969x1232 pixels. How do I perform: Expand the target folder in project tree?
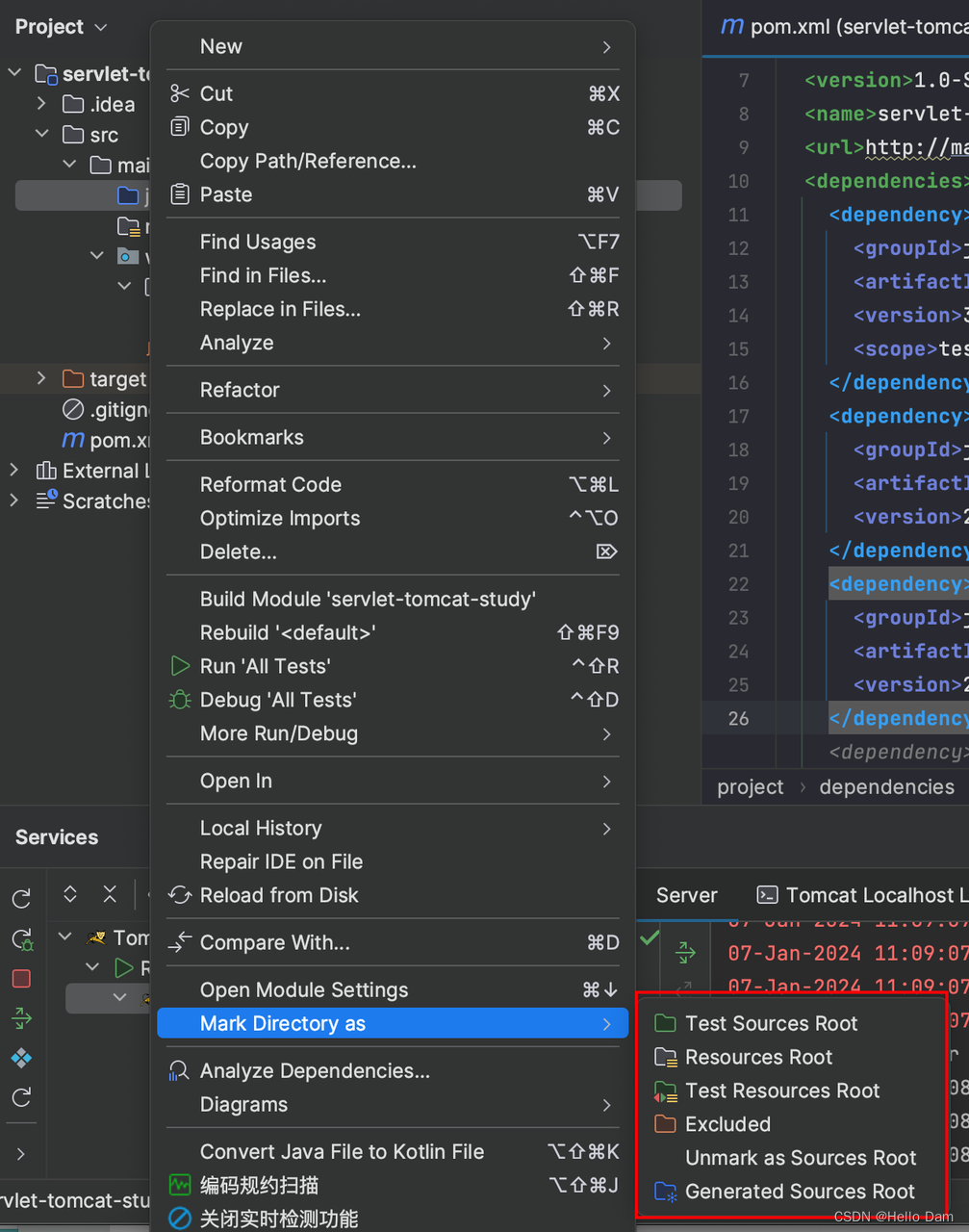click(x=41, y=379)
